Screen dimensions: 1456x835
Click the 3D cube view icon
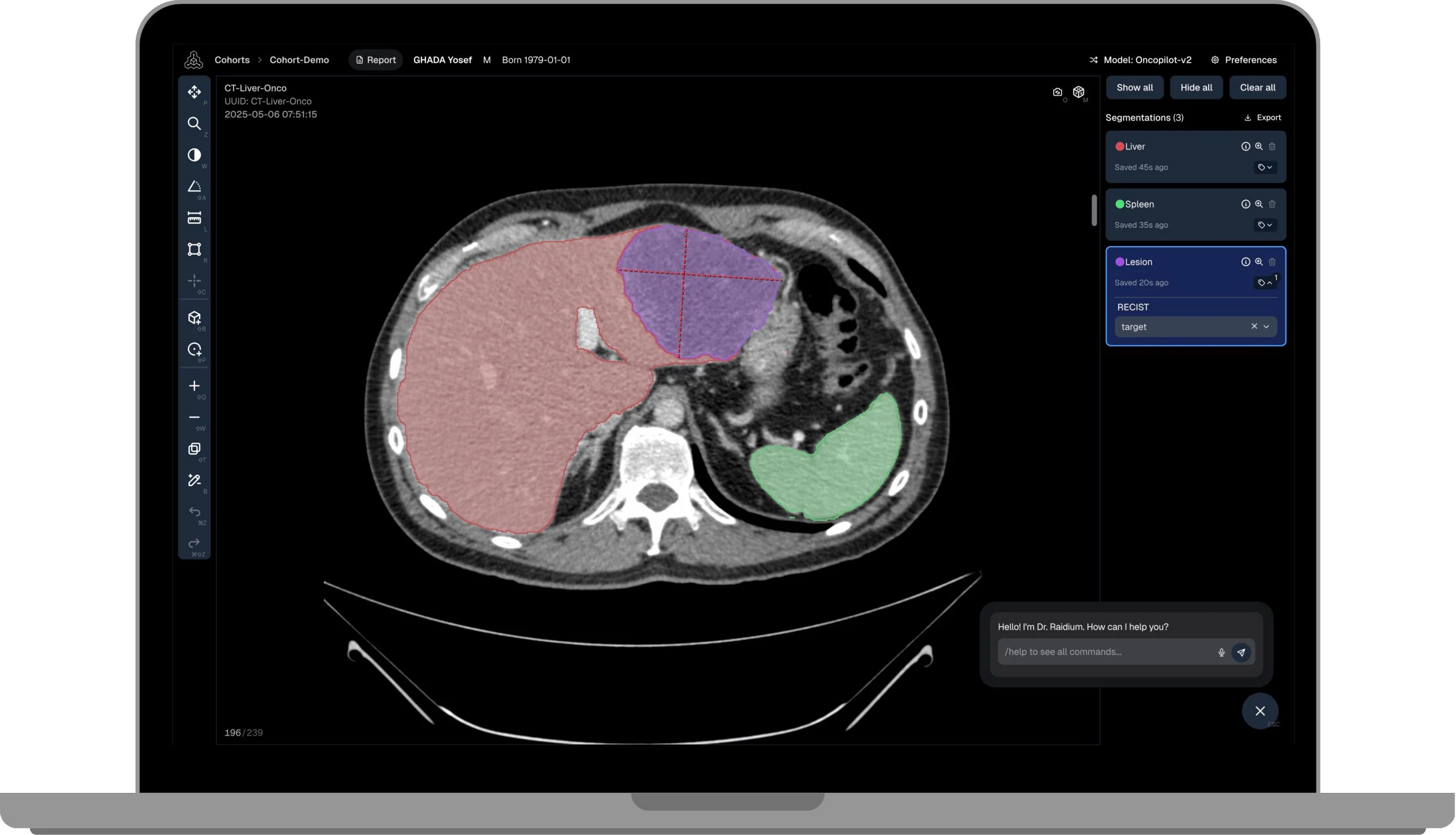pyautogui.click(x=1078, y=92)
